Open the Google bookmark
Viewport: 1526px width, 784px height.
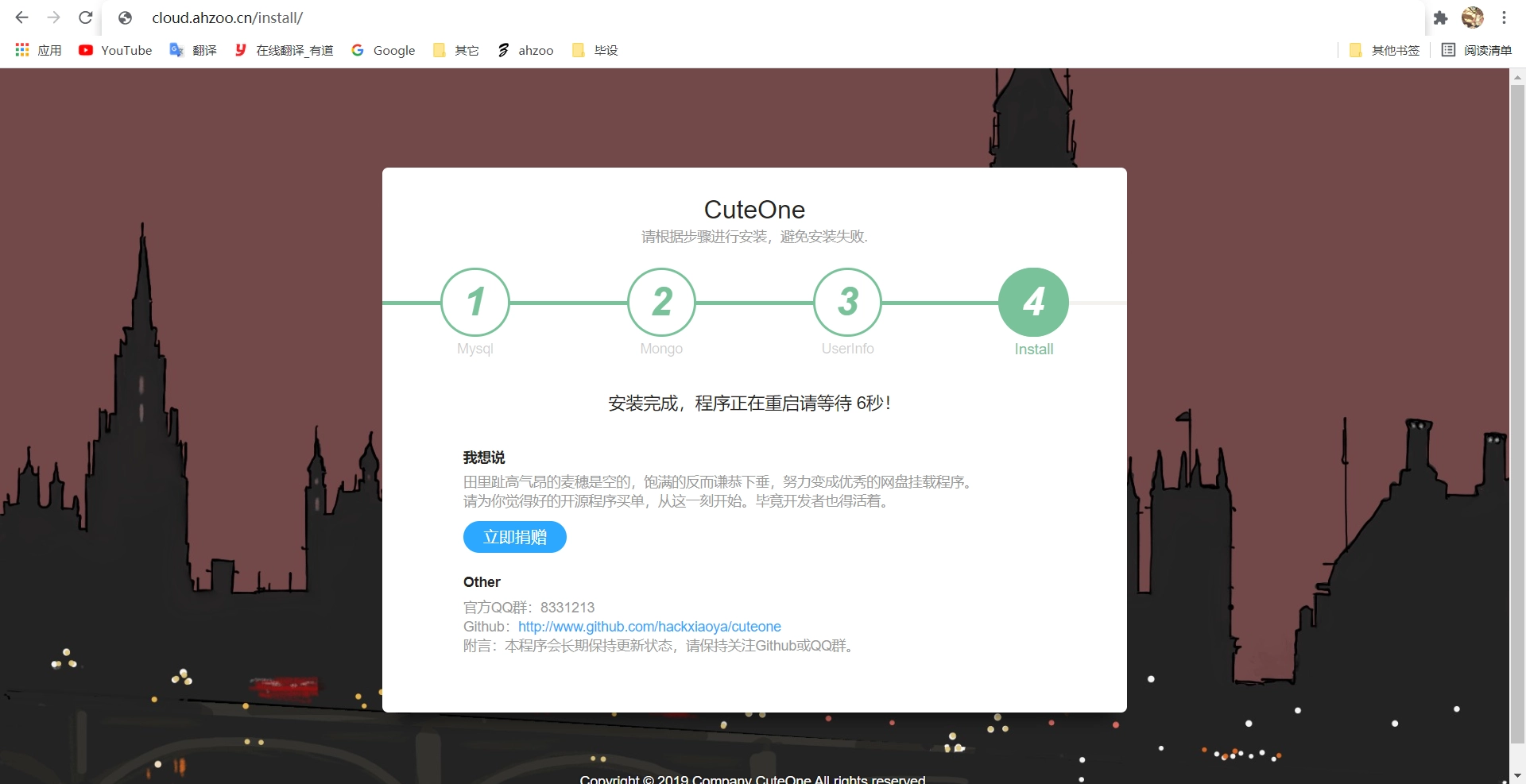[384, 50]
